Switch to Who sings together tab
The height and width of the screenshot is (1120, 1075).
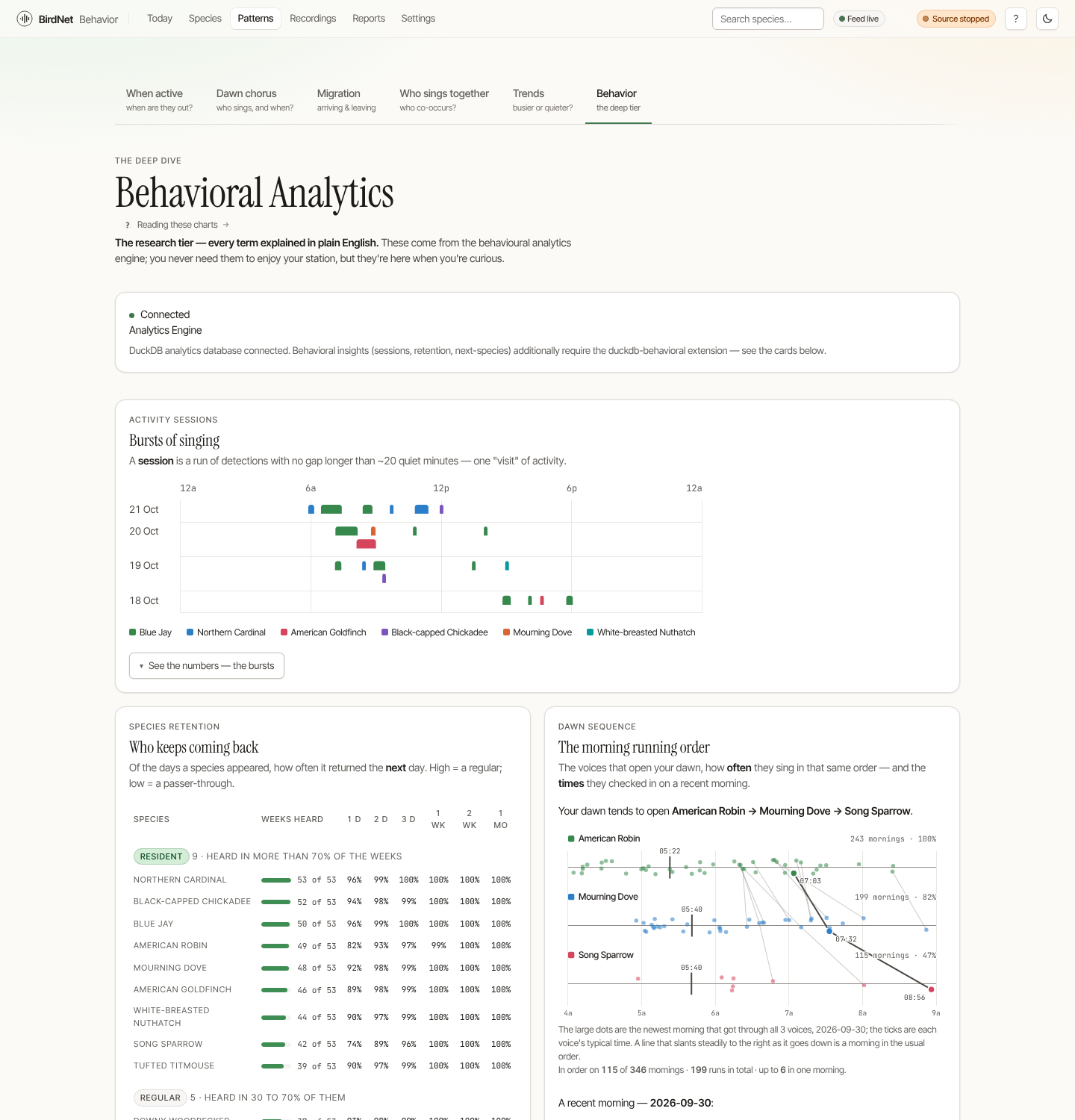[x=444, y=100]
